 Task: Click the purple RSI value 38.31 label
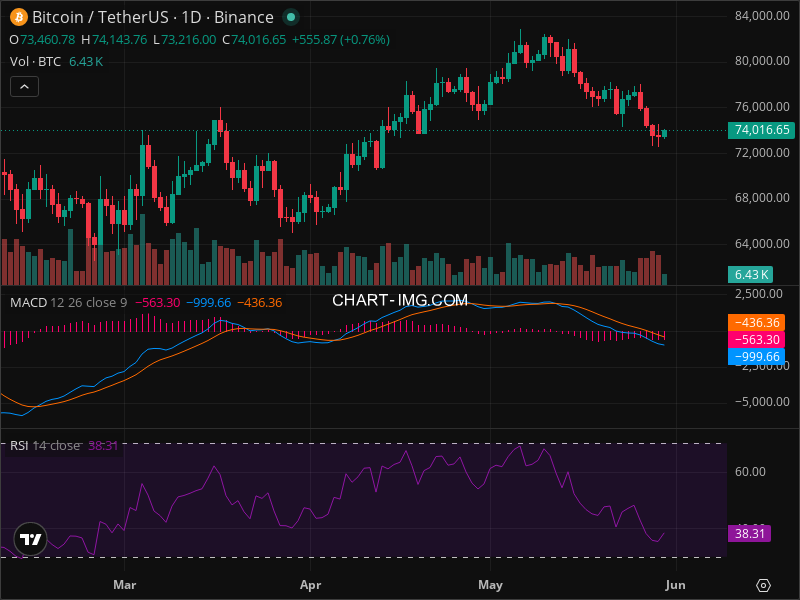click(x=749, y=534)
